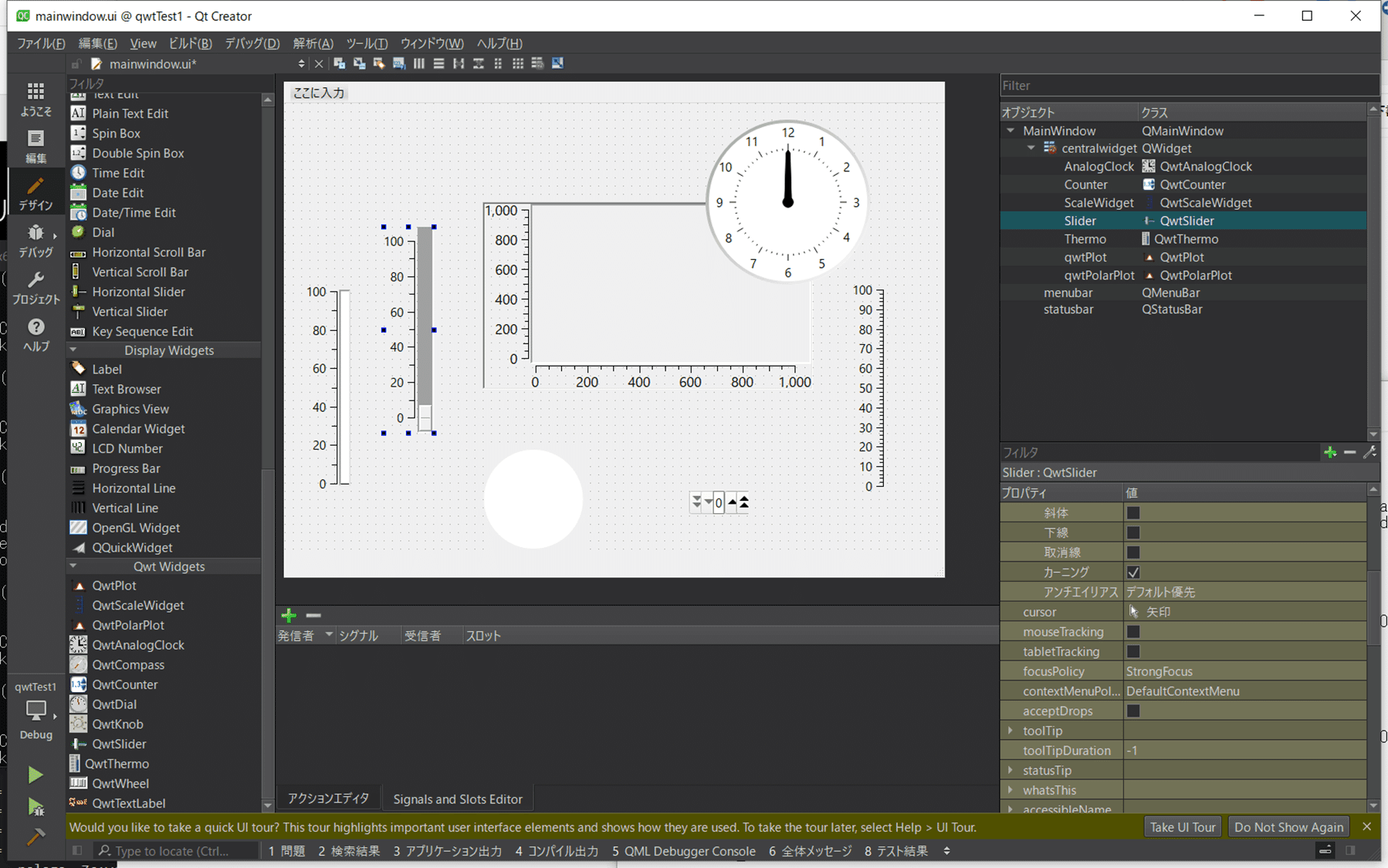This screenshot has width=1388, height=868.
Task: Click the QwtCounter single up arrow
Action: tap(732, 502)
